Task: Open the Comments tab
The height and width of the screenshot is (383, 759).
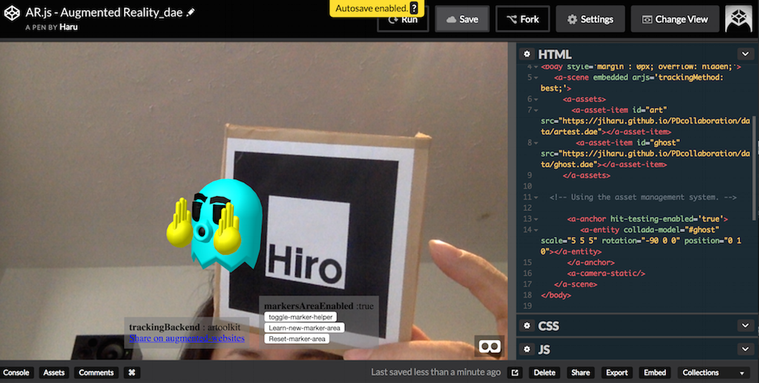Action: (96, 372)
